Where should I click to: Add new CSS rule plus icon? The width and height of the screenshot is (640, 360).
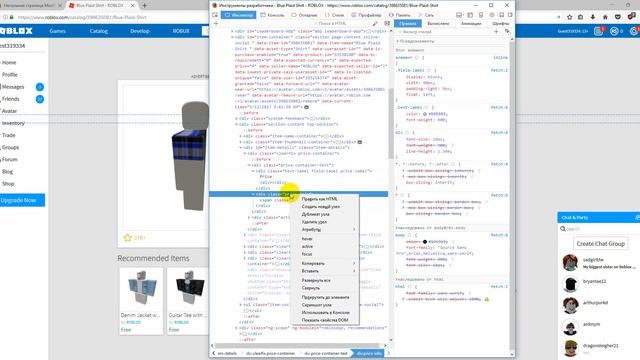point(496,31)
